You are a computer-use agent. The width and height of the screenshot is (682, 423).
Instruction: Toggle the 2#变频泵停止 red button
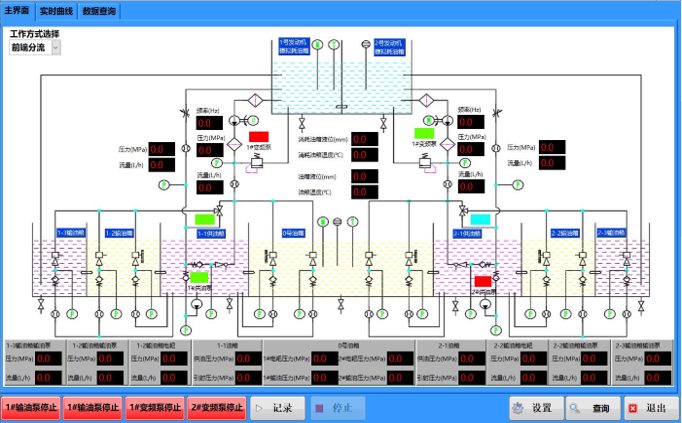tap(217, 408)
